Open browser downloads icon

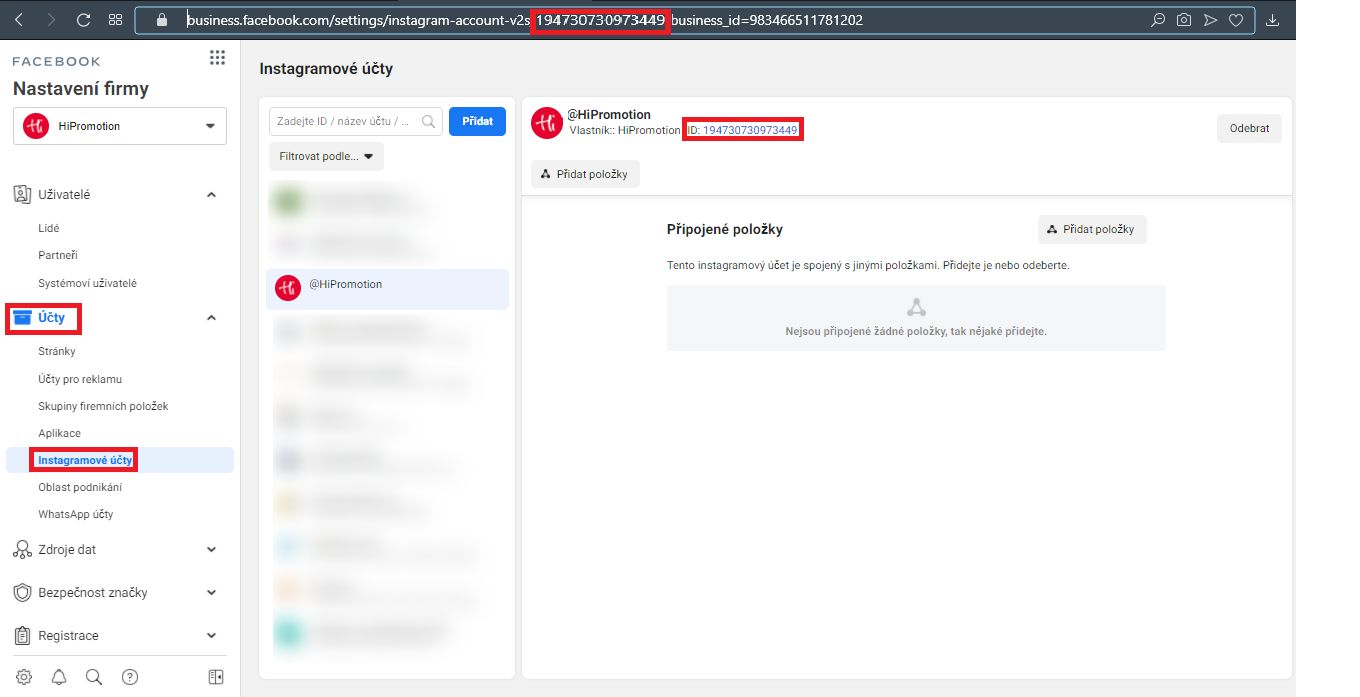point(1273,19)
